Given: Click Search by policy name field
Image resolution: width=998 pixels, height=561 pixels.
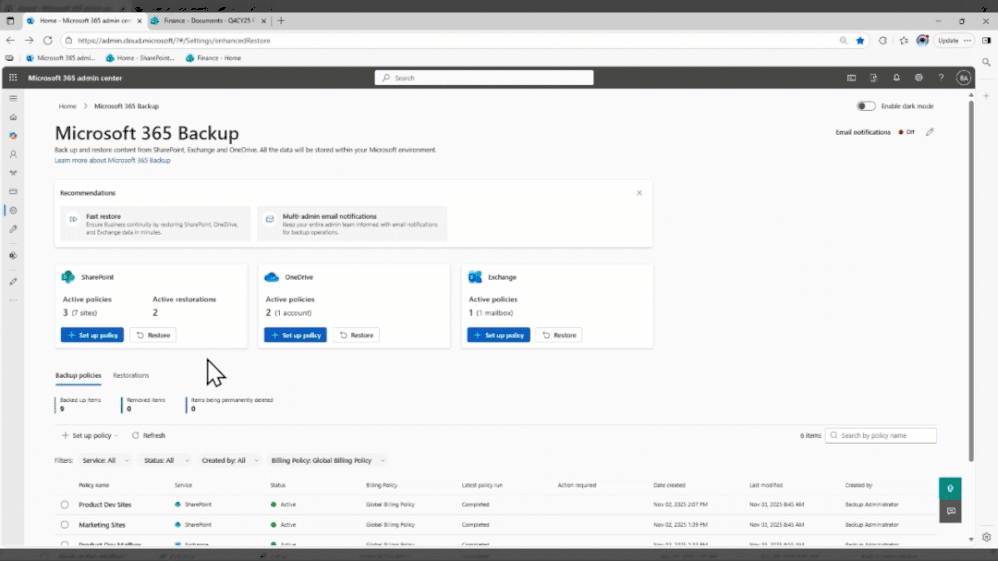Looking at the screenshot, I should [881, 436].
